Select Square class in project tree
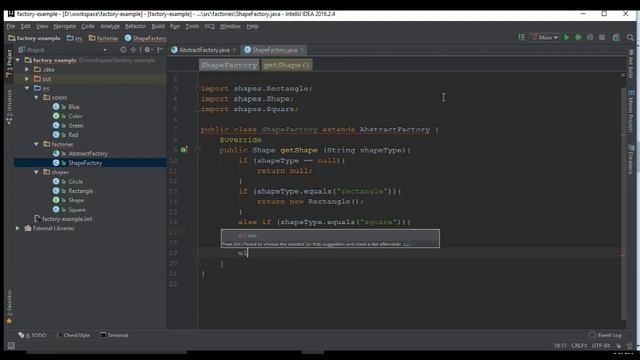Viewport: 640px width, 360px height. point(77,210)
